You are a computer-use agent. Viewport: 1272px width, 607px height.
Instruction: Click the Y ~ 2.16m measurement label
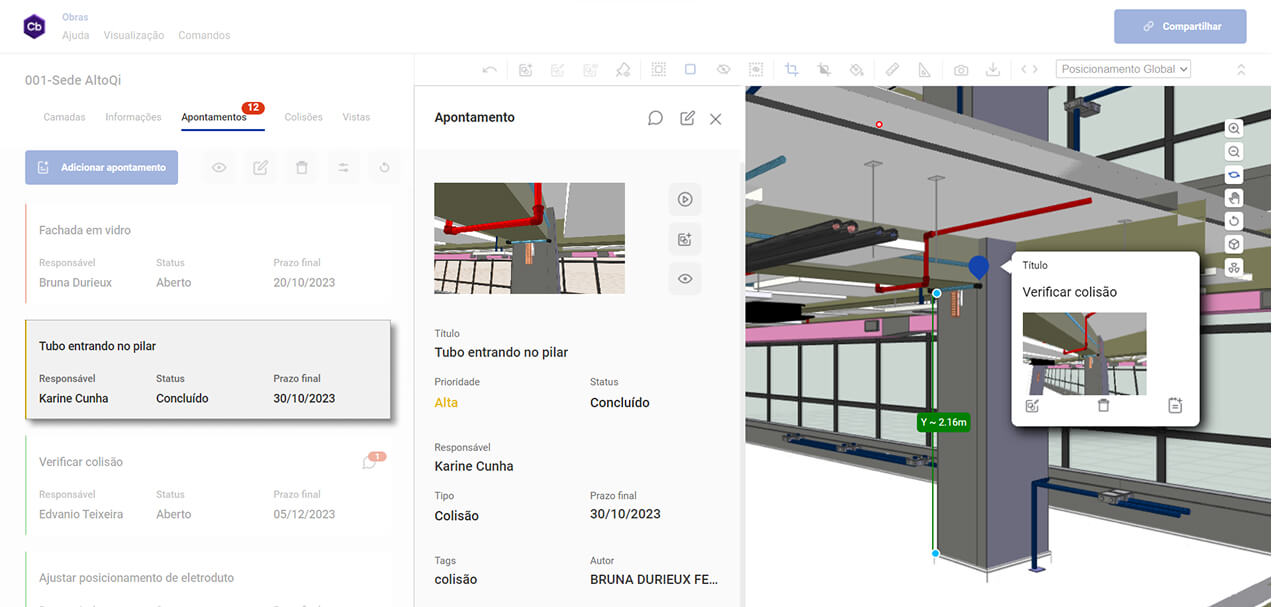944,422
